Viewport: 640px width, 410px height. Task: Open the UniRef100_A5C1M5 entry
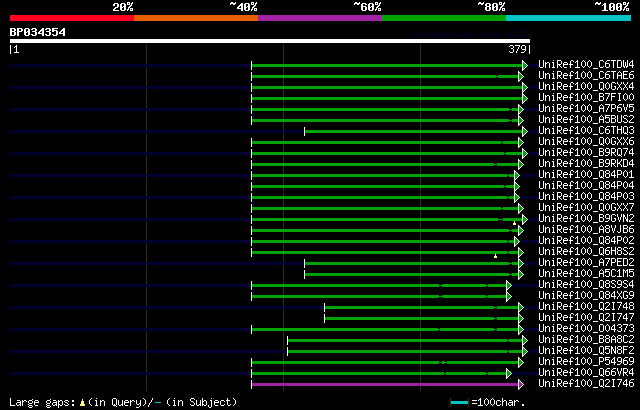(x=586, y=274)
